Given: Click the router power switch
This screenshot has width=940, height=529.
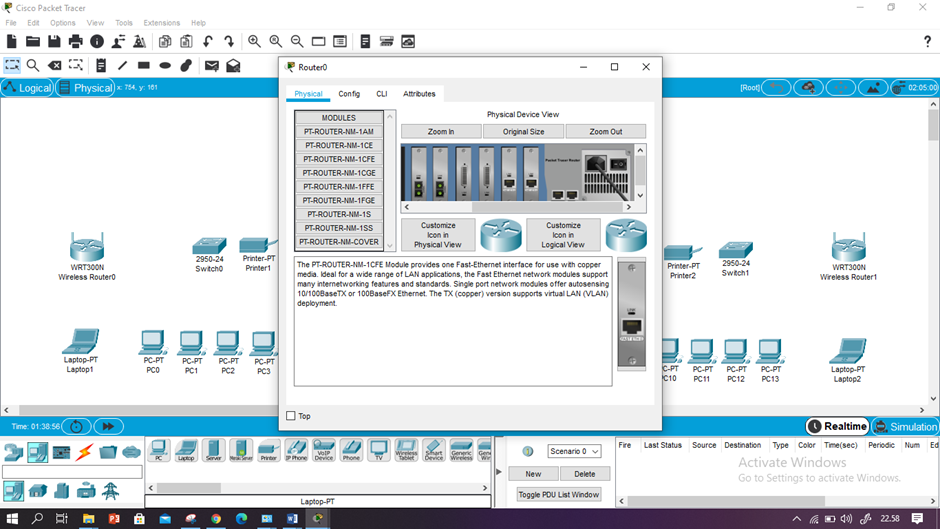Looking at the screenshot, I should click(618, 164).
